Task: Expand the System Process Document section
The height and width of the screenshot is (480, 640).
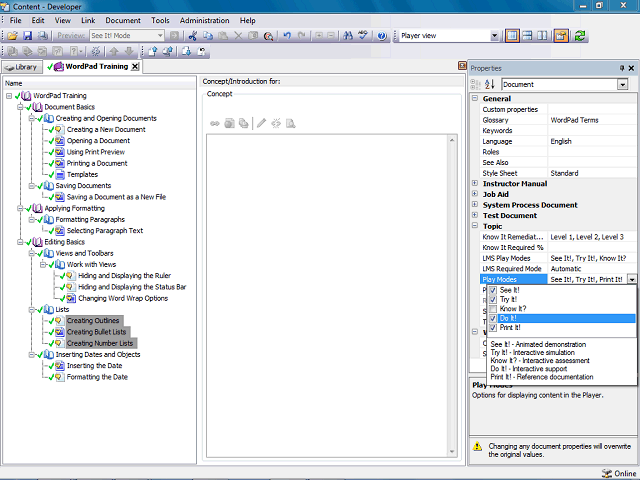Action: [475, 204]
